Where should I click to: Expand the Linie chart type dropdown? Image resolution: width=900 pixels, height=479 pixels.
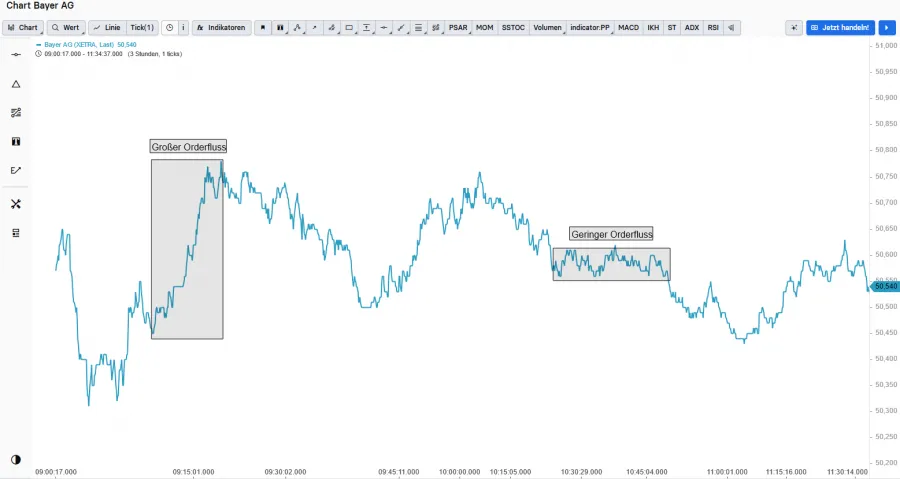click(x=106, y=28)
